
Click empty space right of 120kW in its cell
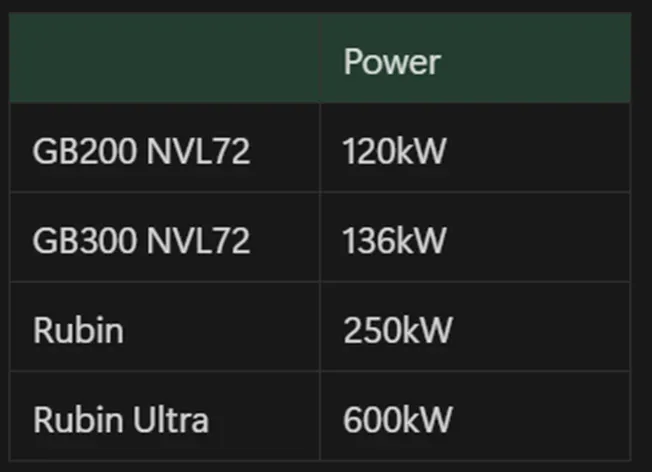(x=540, y=152)
